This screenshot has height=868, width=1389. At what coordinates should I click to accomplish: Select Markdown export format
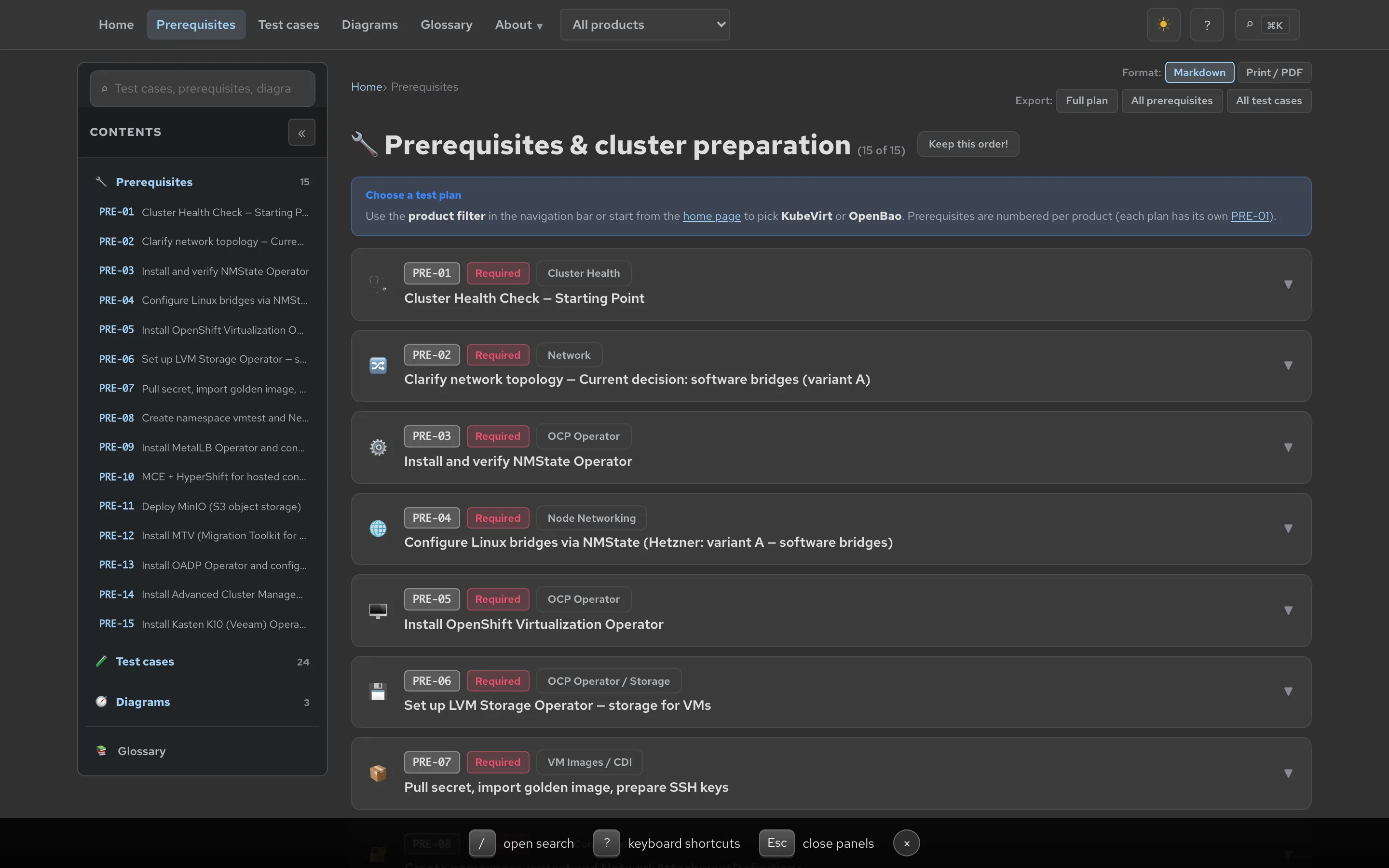(x=1199, y=72)
